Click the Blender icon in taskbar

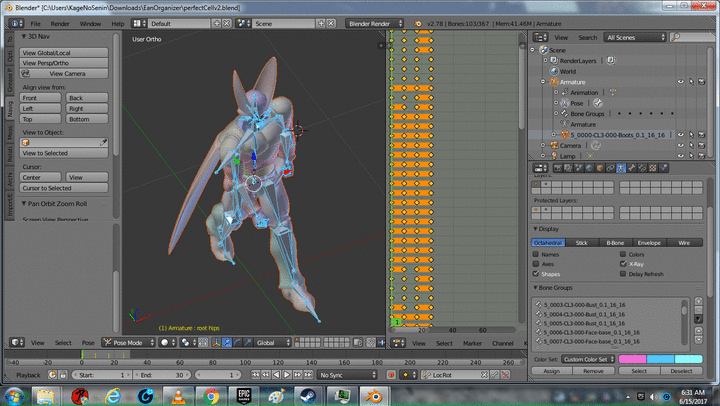[374, 396]
